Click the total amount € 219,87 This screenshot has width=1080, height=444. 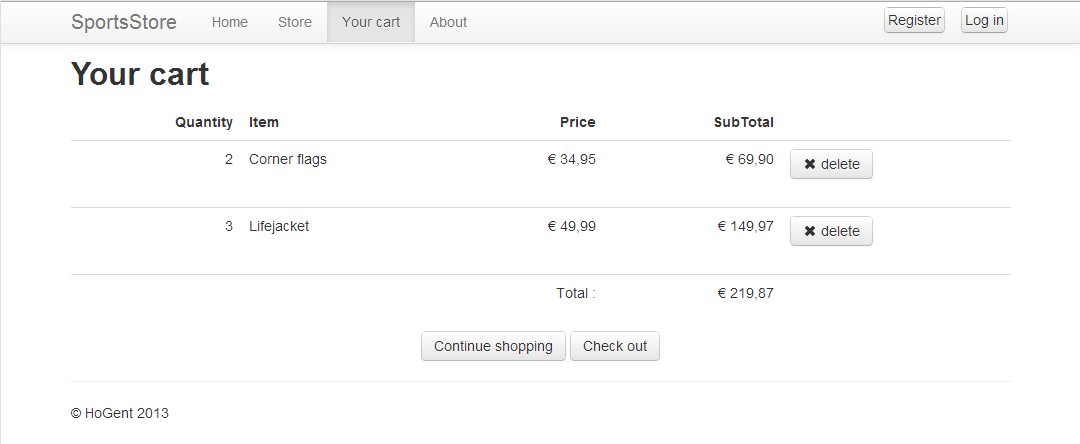(745, 293)
